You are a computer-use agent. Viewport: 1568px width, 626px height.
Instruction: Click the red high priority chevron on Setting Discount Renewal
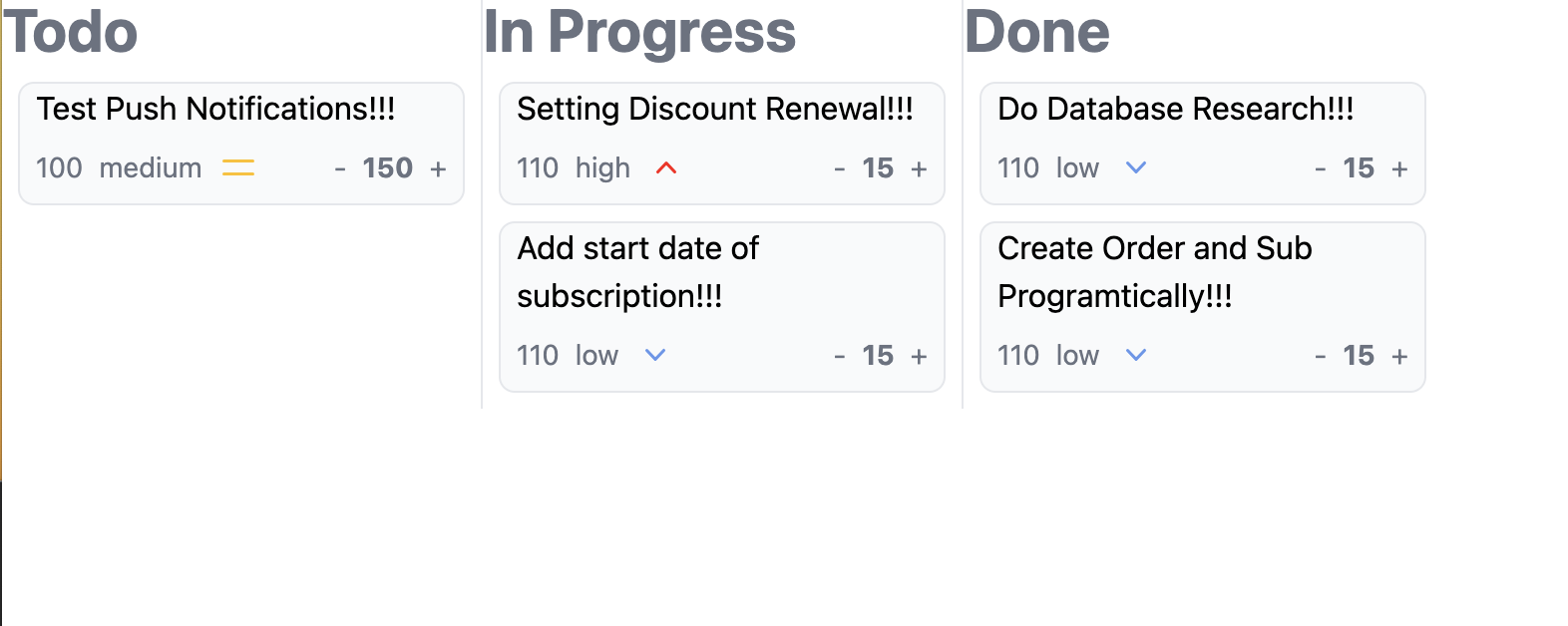665,167
